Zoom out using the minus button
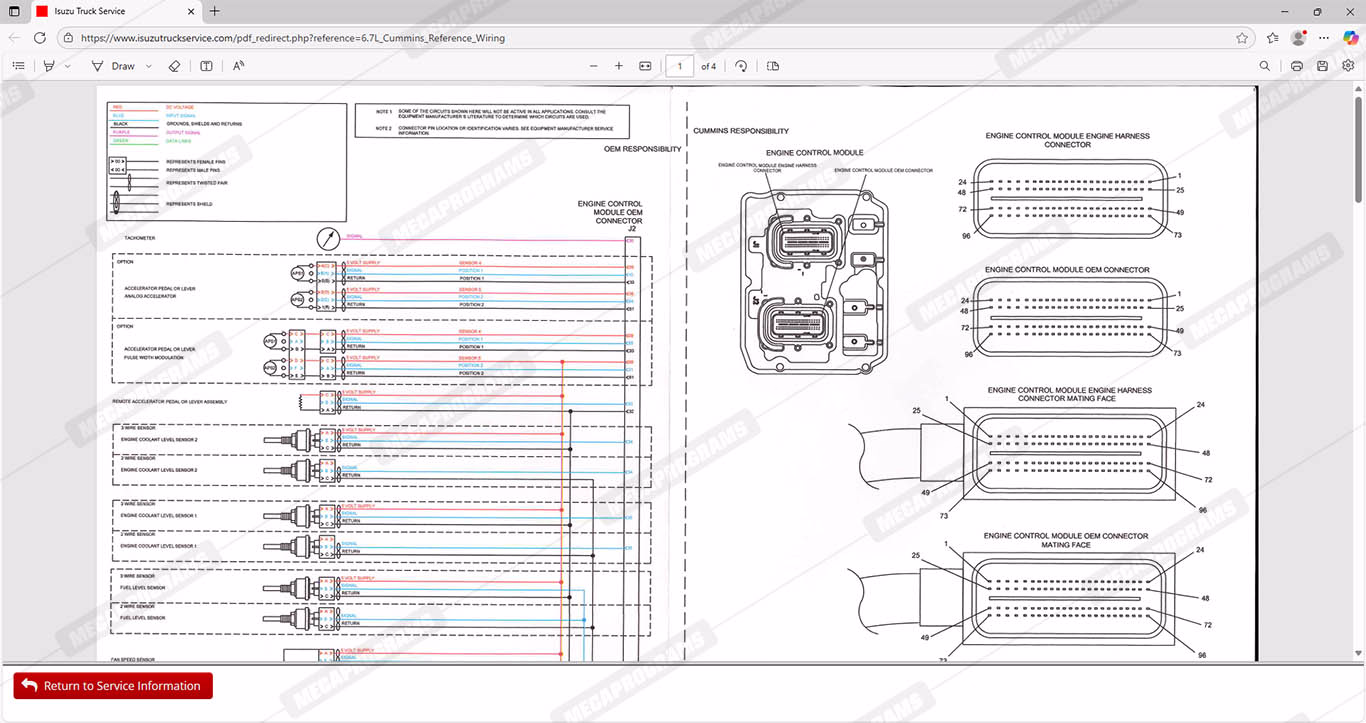The image size is (1366, 723). coord(593,66)
